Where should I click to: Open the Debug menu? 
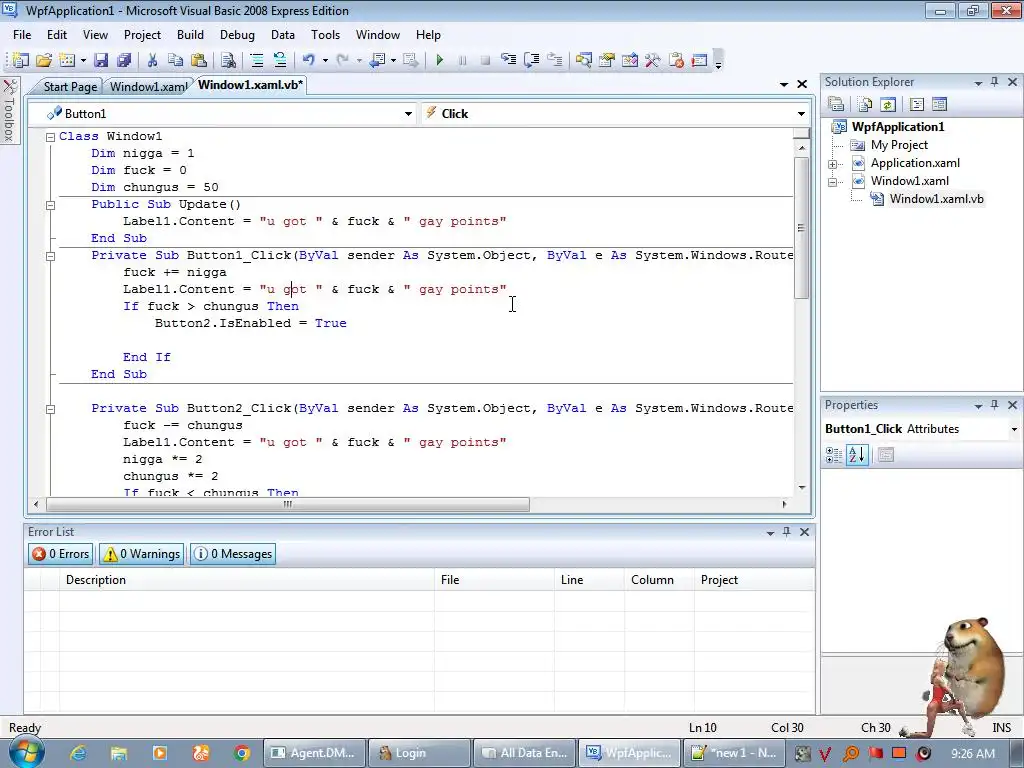(x=237, y=35)
